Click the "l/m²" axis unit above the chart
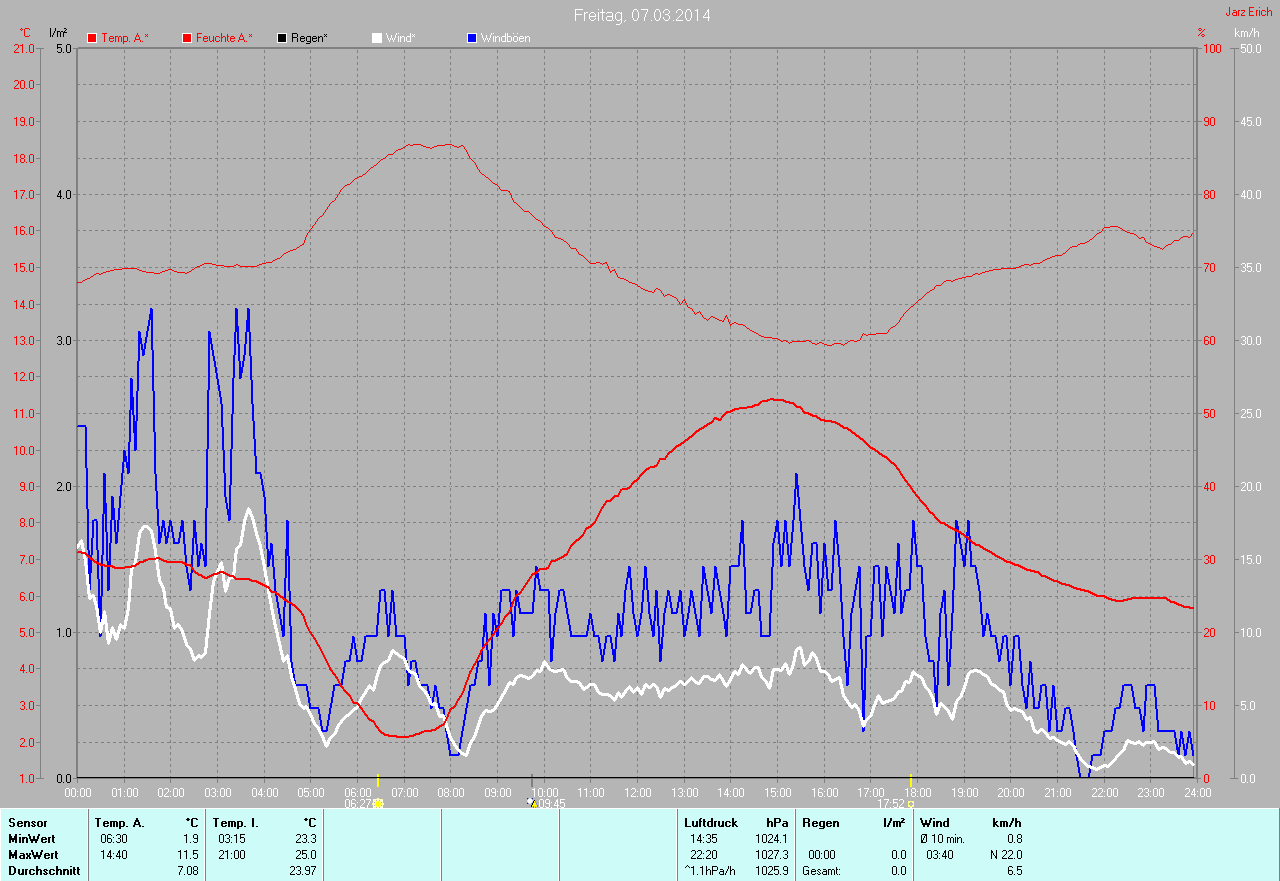Image resolution: width=1280 pixels, height=881 pixels. [x=58, y=33]
